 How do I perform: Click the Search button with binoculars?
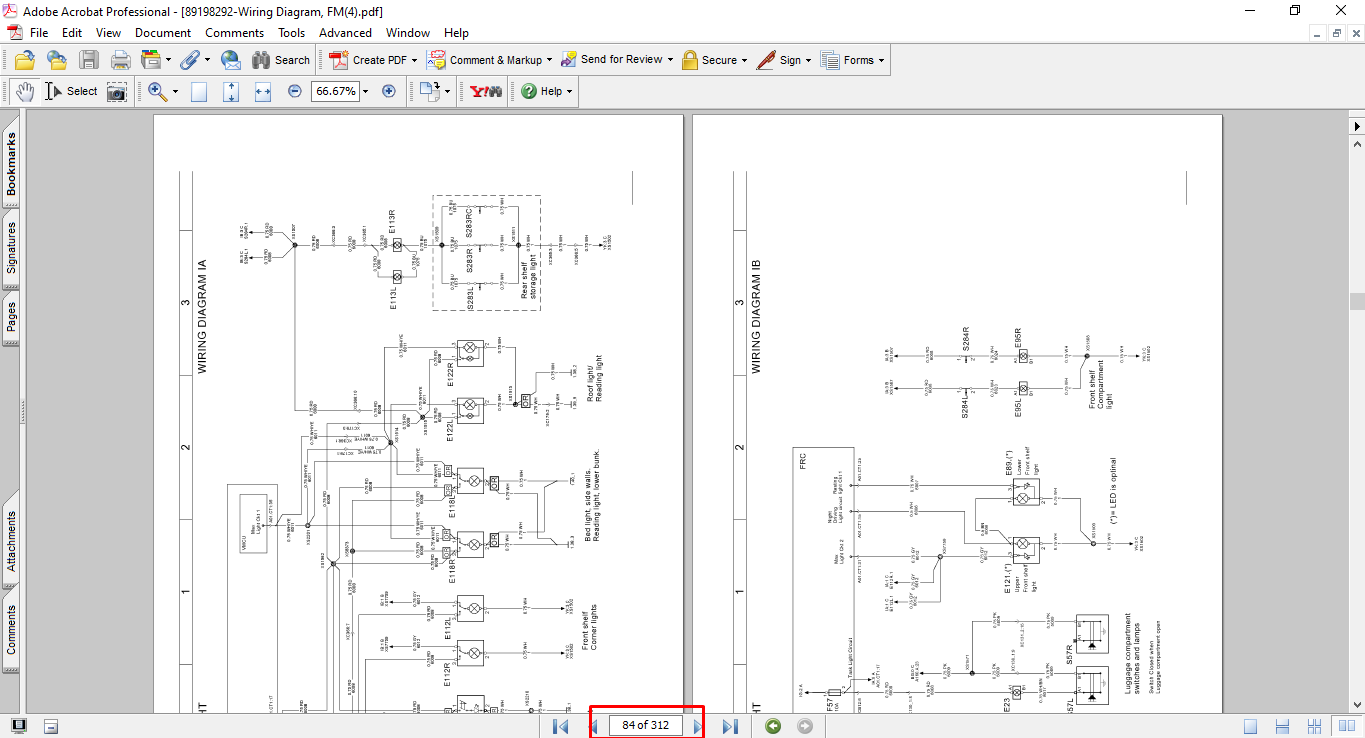281,60
